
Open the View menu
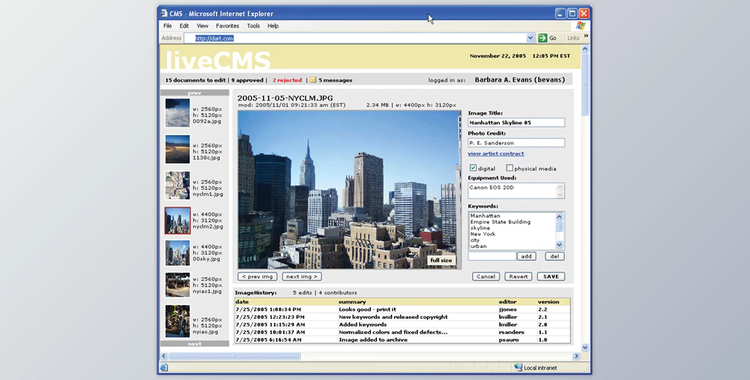[202, 26]
